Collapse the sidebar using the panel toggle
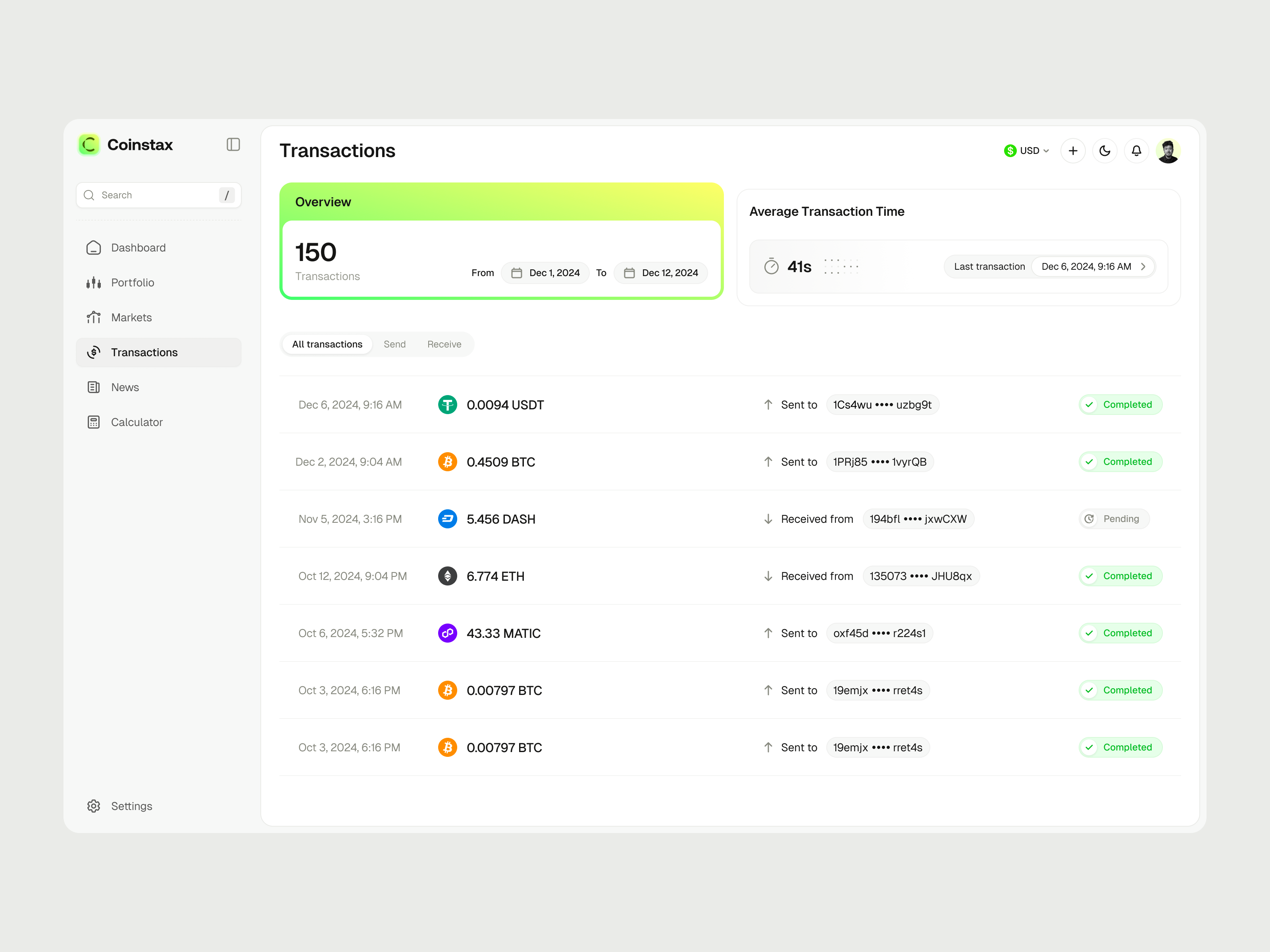This screenshot has width=1270, height=952. click(x=233, y=145)
